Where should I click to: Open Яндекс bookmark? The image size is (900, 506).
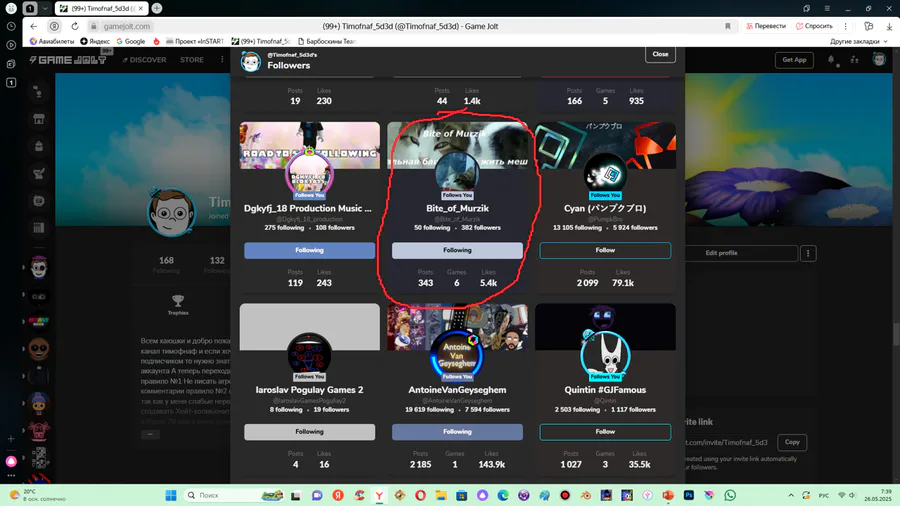(95, 41)
